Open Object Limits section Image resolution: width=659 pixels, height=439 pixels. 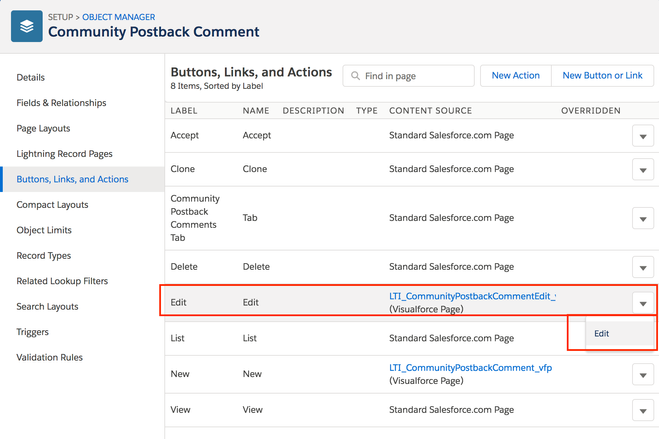click(x=44, y=230)
